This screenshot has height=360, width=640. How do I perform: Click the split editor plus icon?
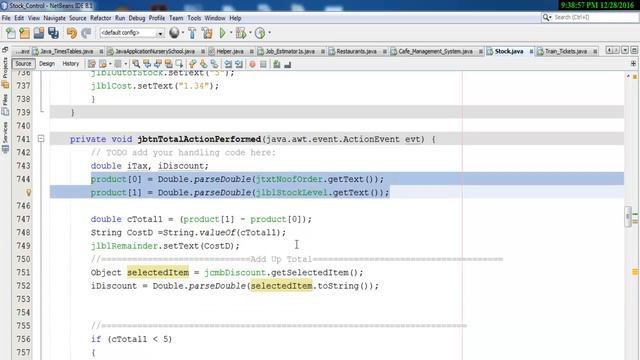point(633,64)
